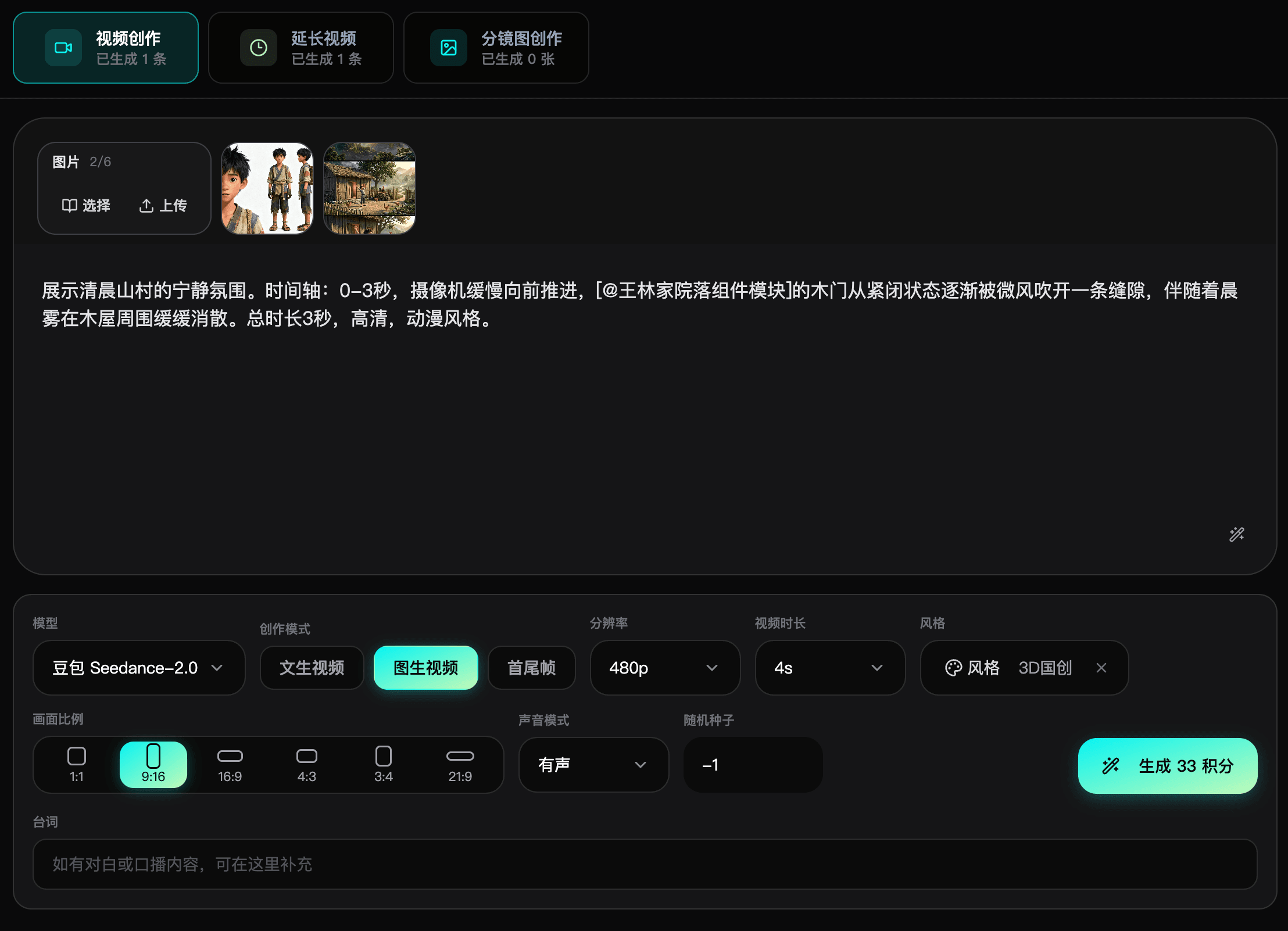
Task: Click the 分辨率 label
Action: click(x=609, y=623)
